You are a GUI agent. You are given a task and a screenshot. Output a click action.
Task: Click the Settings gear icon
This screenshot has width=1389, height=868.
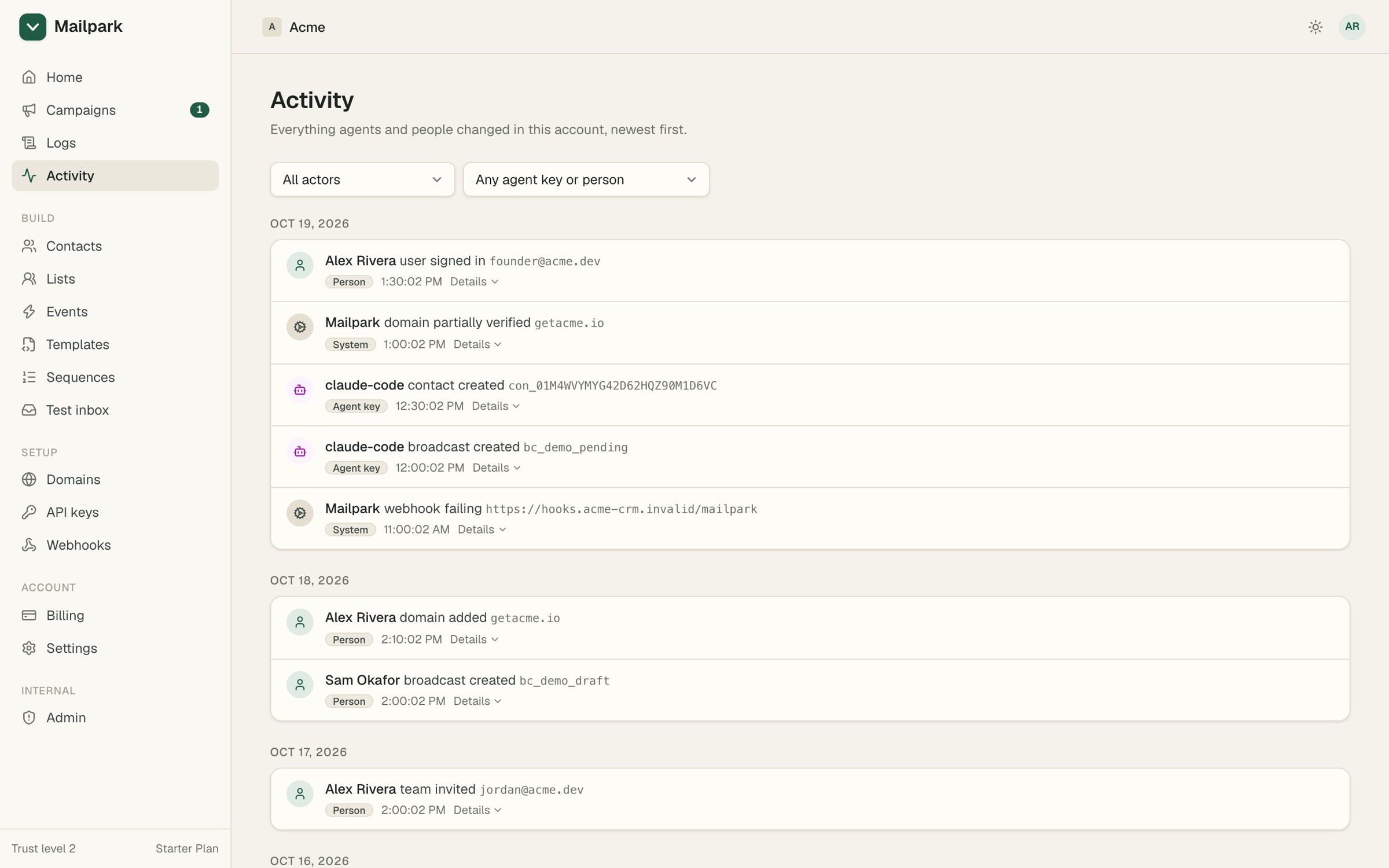(29, 648)
